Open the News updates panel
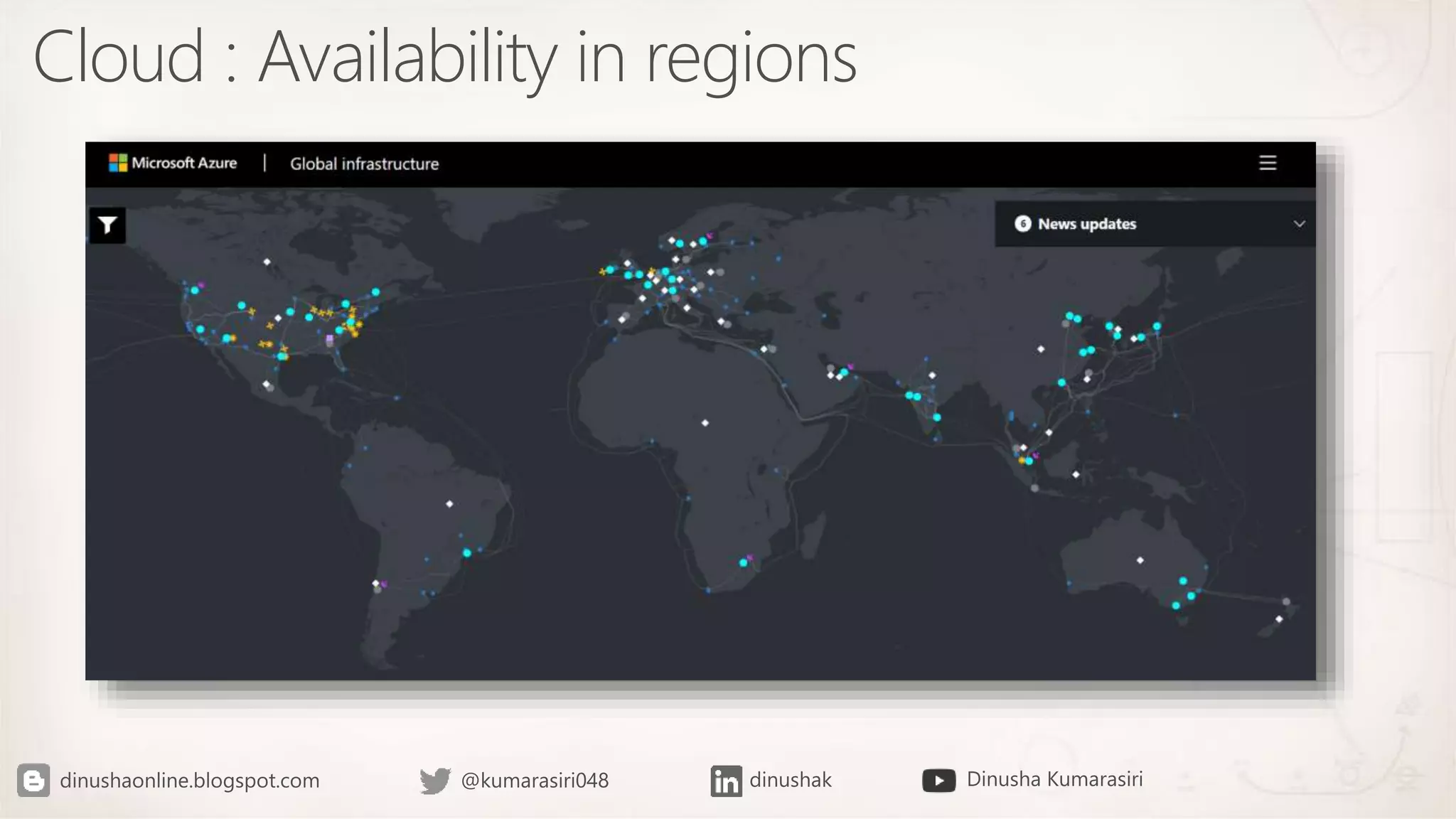This screenshot has height=819, width=1456. coord(1155,224)
